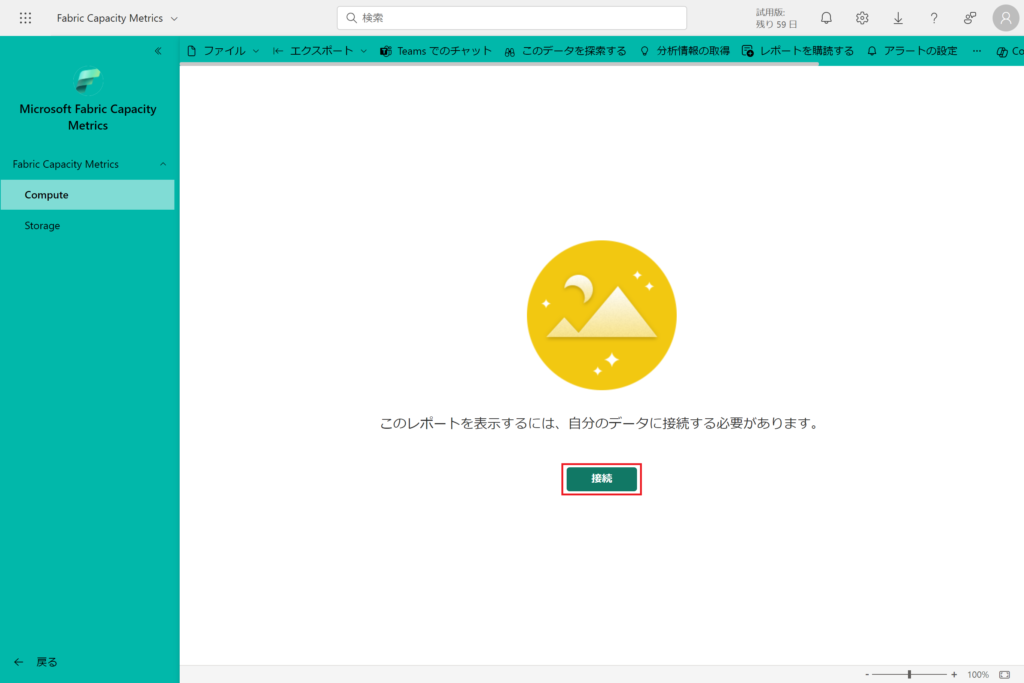Click the Microsoft Fabric Capacity Metrics heading
The height and width of the screenshot is (683, 1024).
coord(88,118)
